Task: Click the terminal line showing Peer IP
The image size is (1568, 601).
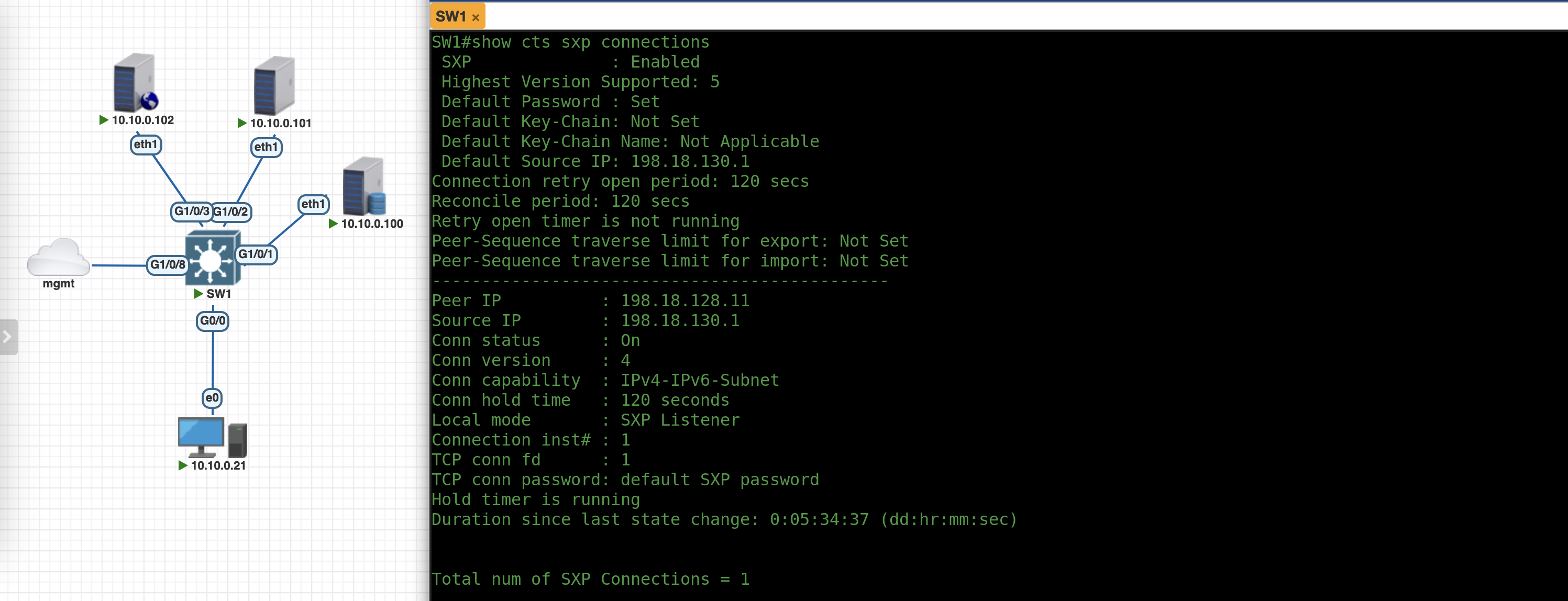Action: tap(590, 300)
